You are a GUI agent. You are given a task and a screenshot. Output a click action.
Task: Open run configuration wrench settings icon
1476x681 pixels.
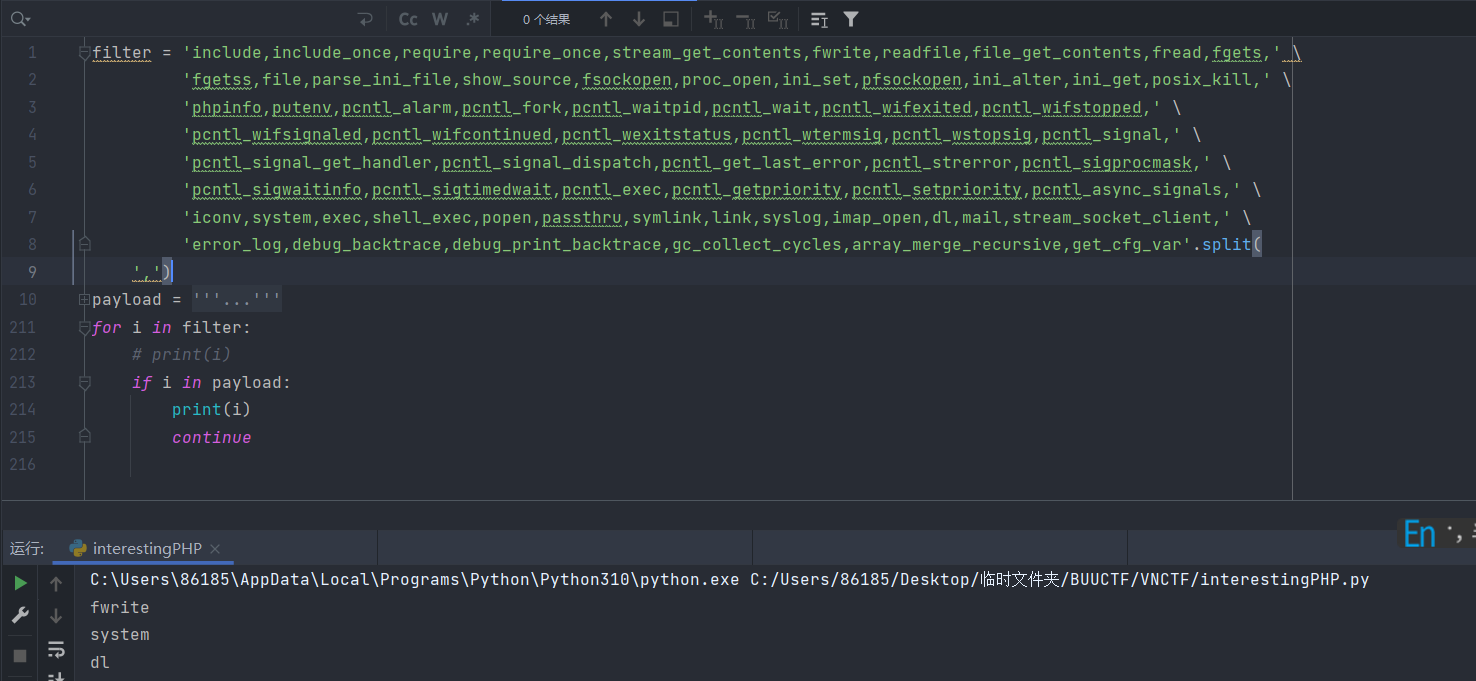pyautogui.click(x=20, y=616)
